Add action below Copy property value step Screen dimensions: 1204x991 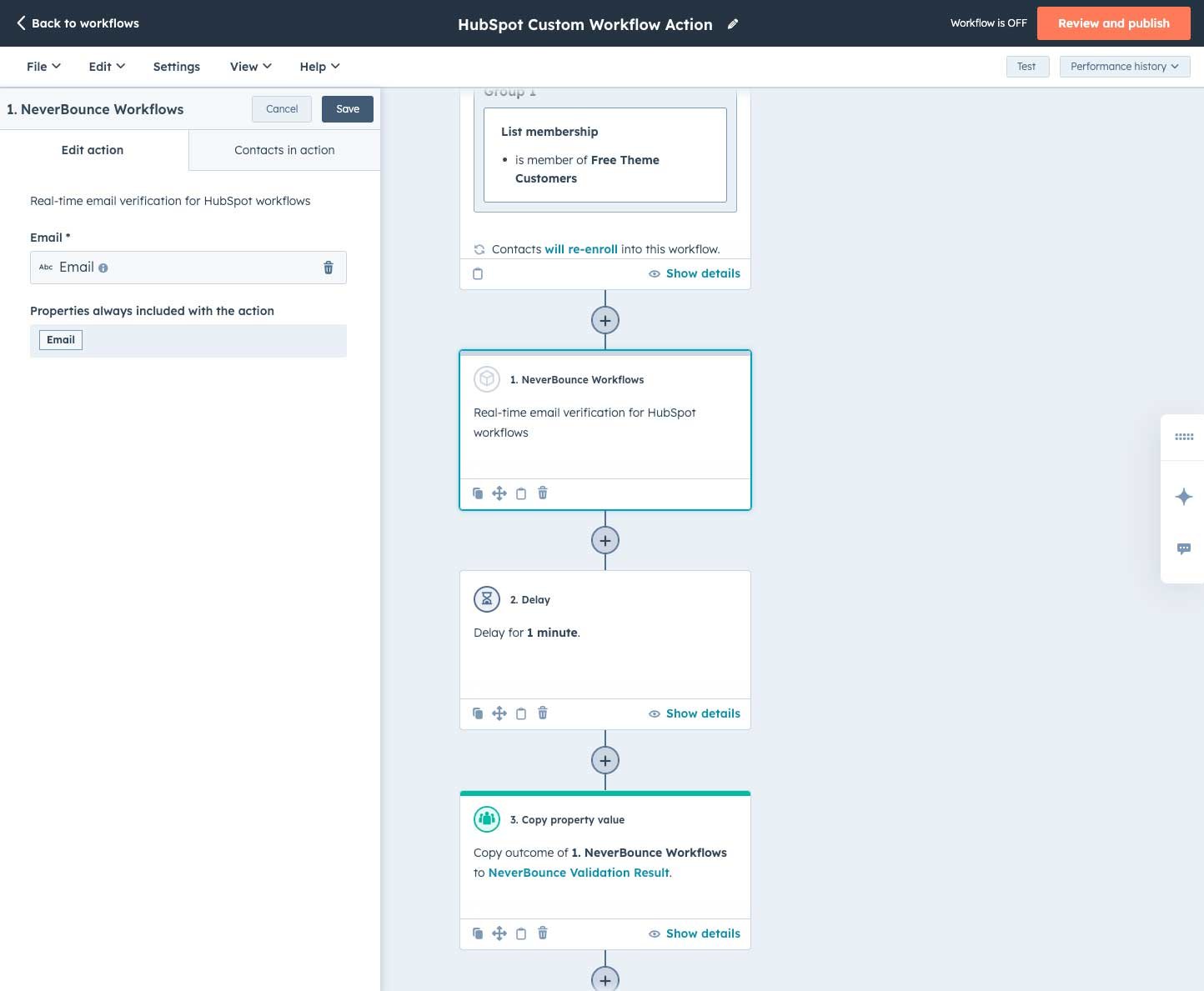pyautogui.click(x=605, y=979)
